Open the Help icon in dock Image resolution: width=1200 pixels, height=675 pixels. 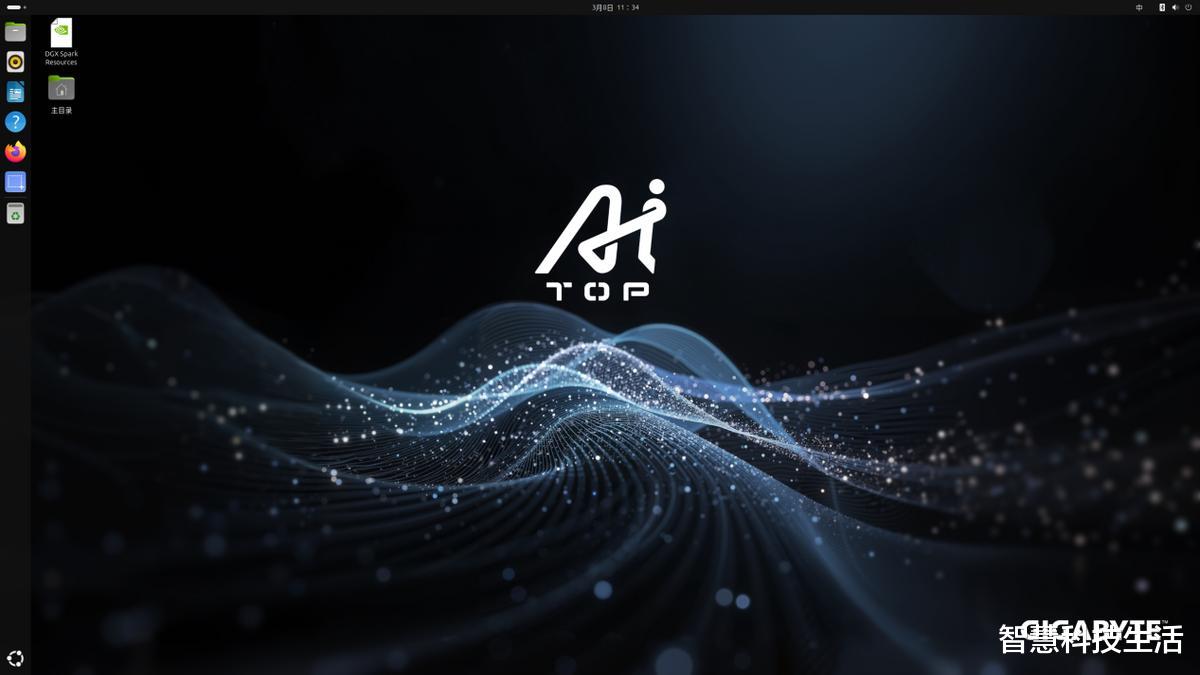pos(15,122)
